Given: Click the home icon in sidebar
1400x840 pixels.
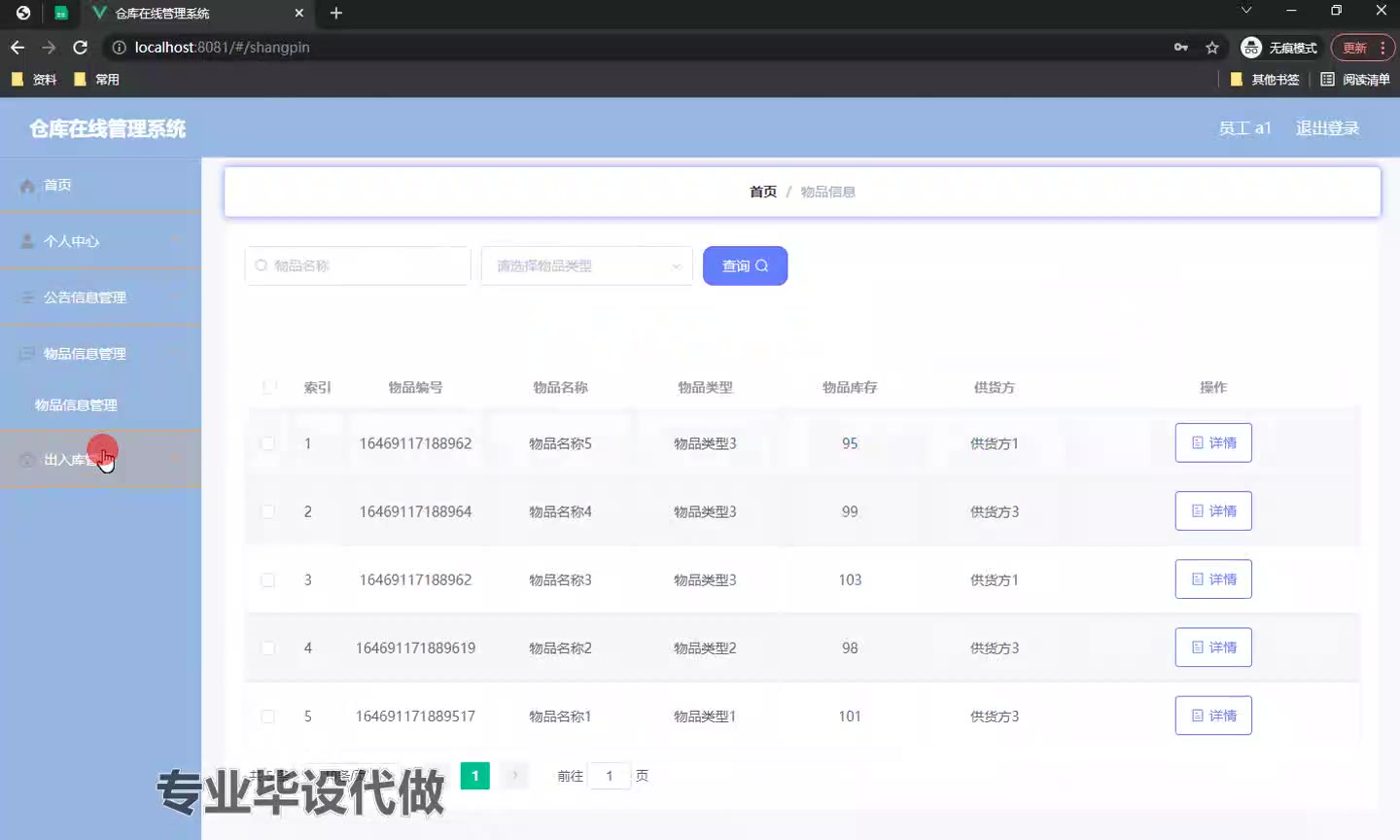Looking at the screenshot, I should pyautogui.click(x=27, y=186).
